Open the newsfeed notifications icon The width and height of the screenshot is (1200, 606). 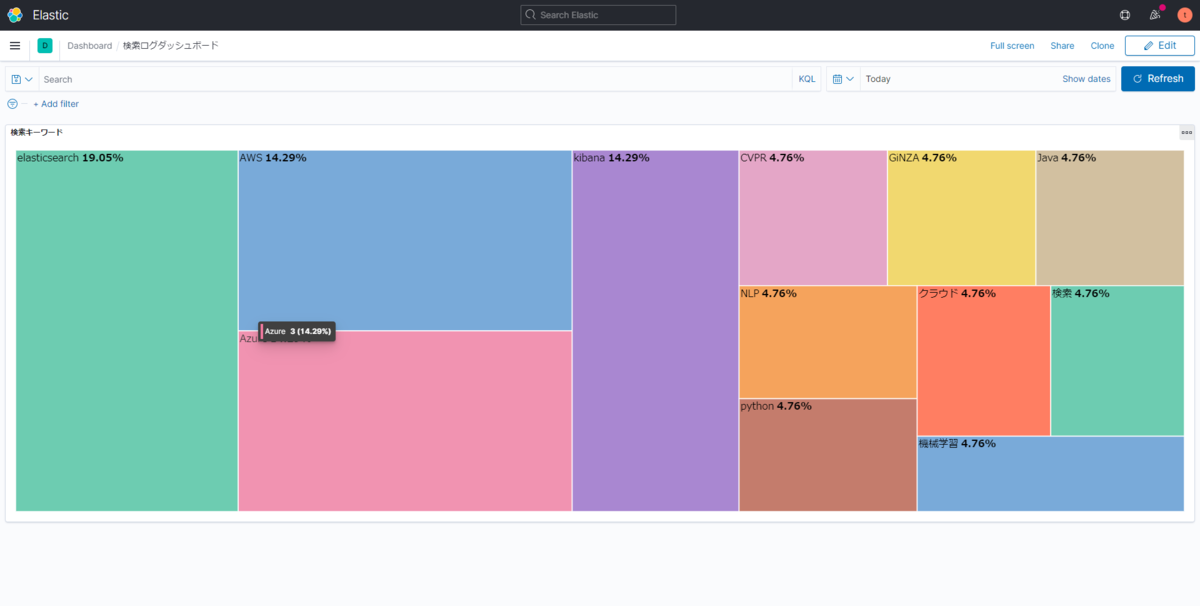point(1155,15)
